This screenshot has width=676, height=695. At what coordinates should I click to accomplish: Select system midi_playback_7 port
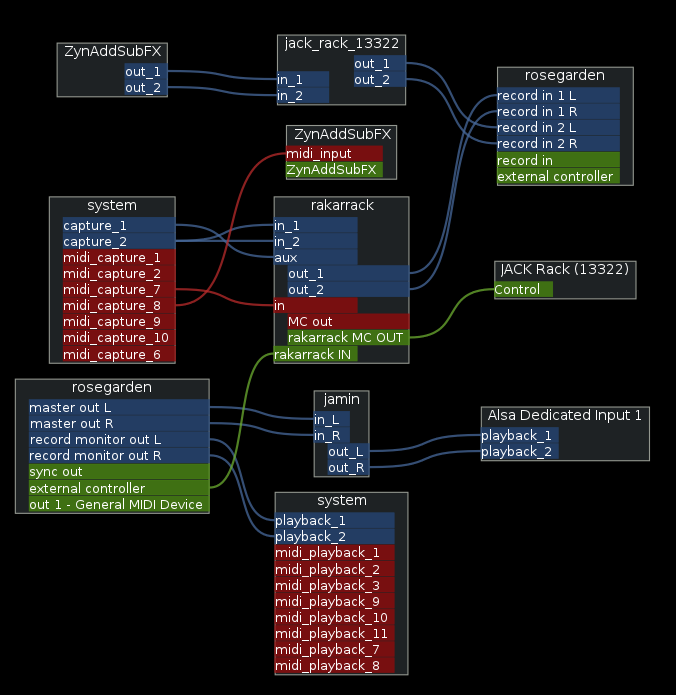click(335, 649)
